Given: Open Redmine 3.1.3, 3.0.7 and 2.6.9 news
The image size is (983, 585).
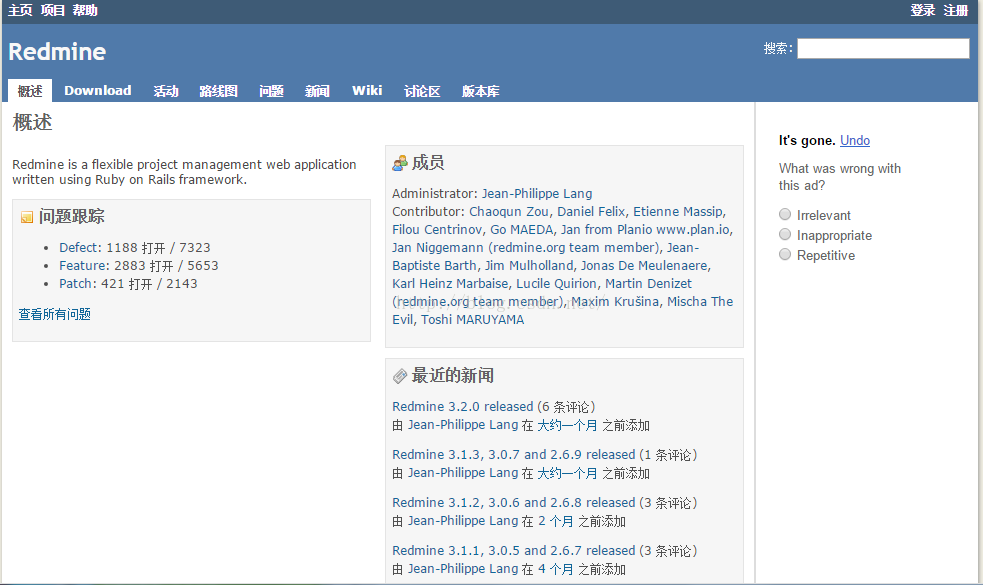Looking at the screenshot, I should tap(514, 455).
